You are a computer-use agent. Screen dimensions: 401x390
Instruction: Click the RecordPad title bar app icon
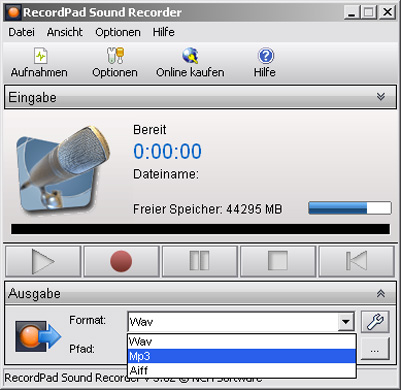tap(13, 12)
